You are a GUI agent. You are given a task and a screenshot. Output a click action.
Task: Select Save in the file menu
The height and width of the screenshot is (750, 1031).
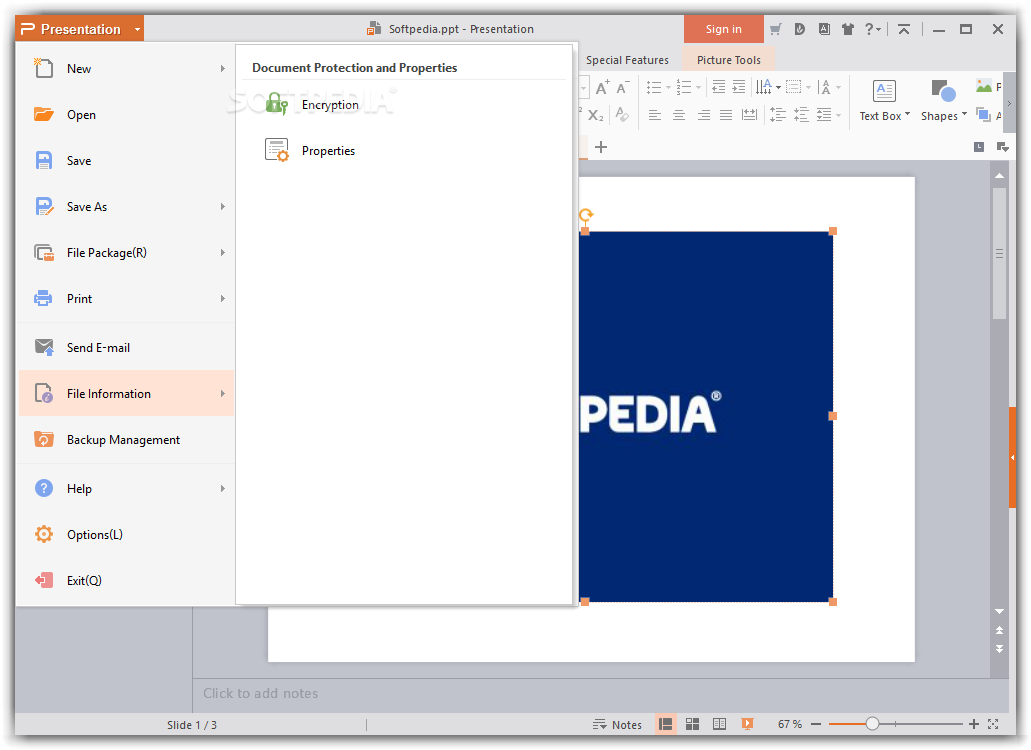click(126, 161)
